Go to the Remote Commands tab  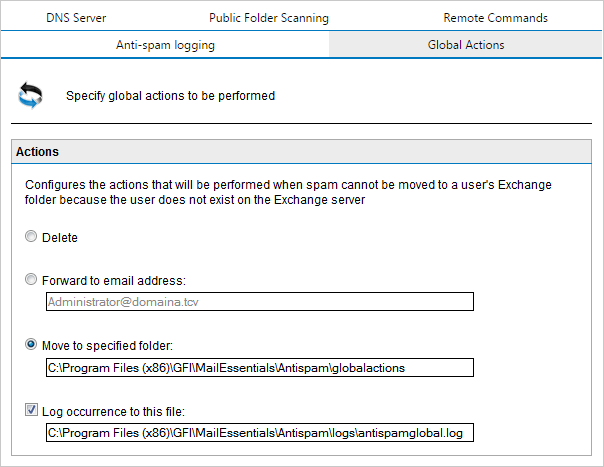coord(495,18)
